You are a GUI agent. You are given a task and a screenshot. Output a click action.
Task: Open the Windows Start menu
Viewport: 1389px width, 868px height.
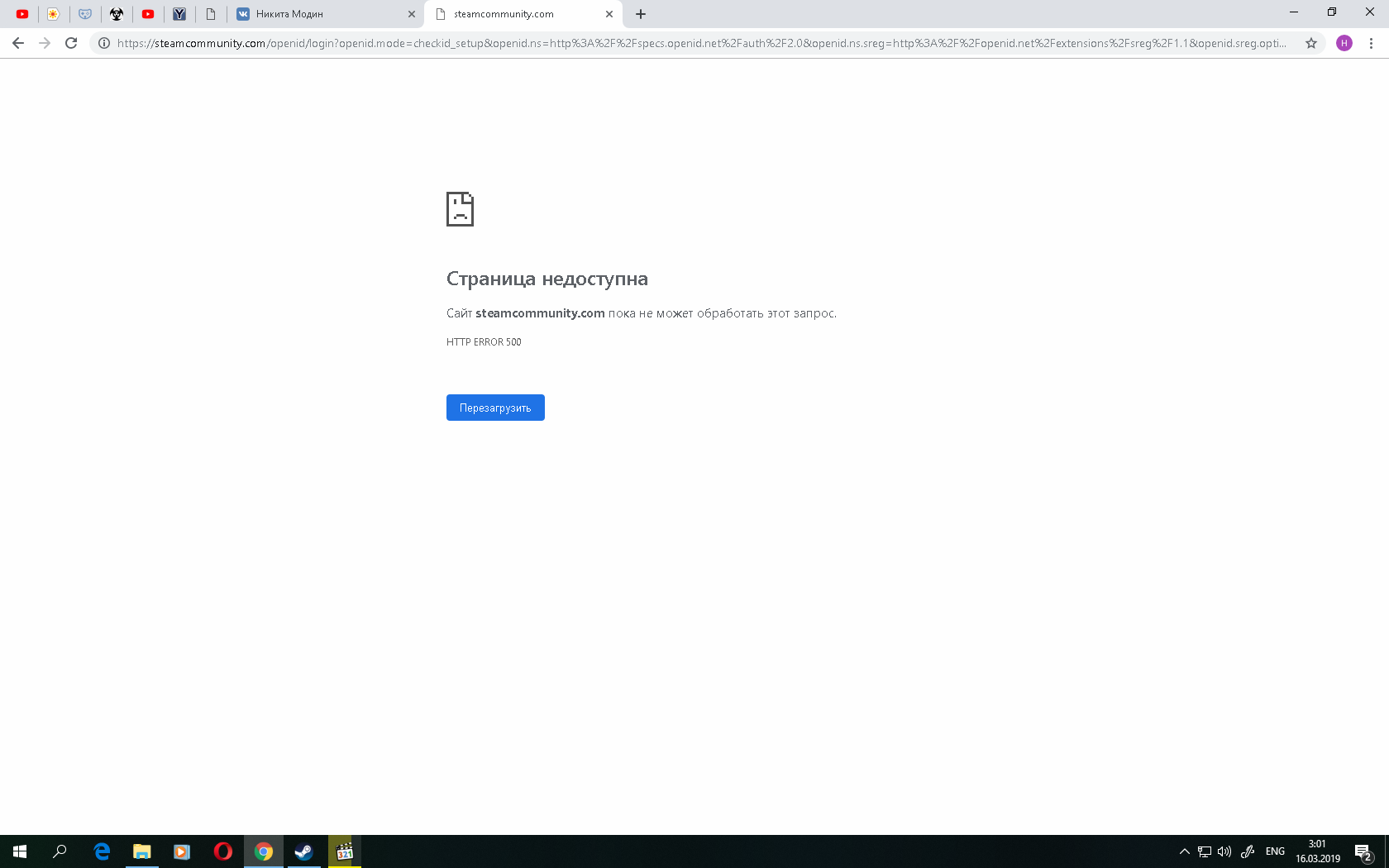20,851
